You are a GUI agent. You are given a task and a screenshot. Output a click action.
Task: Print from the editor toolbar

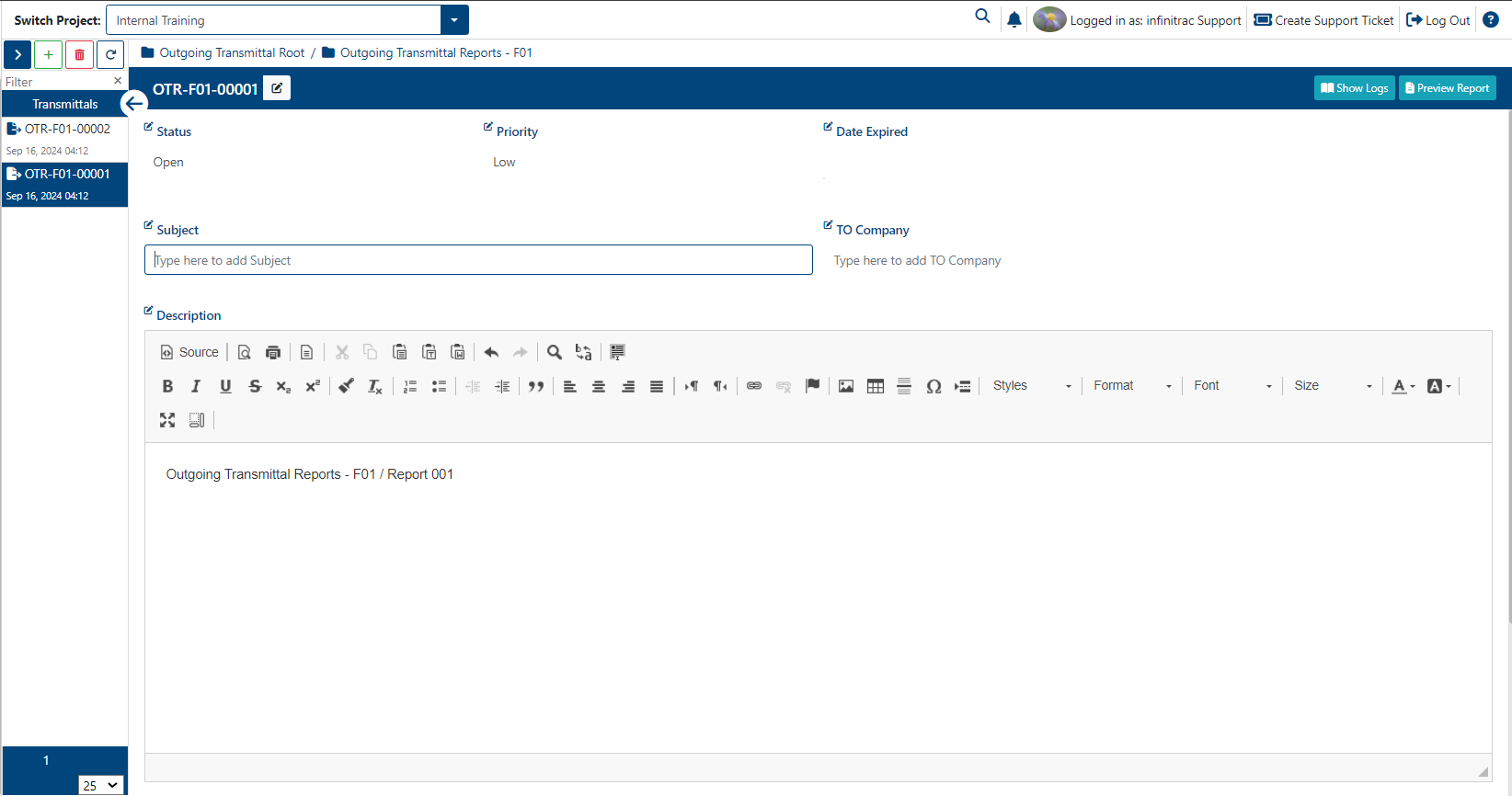tap(273, 352)
